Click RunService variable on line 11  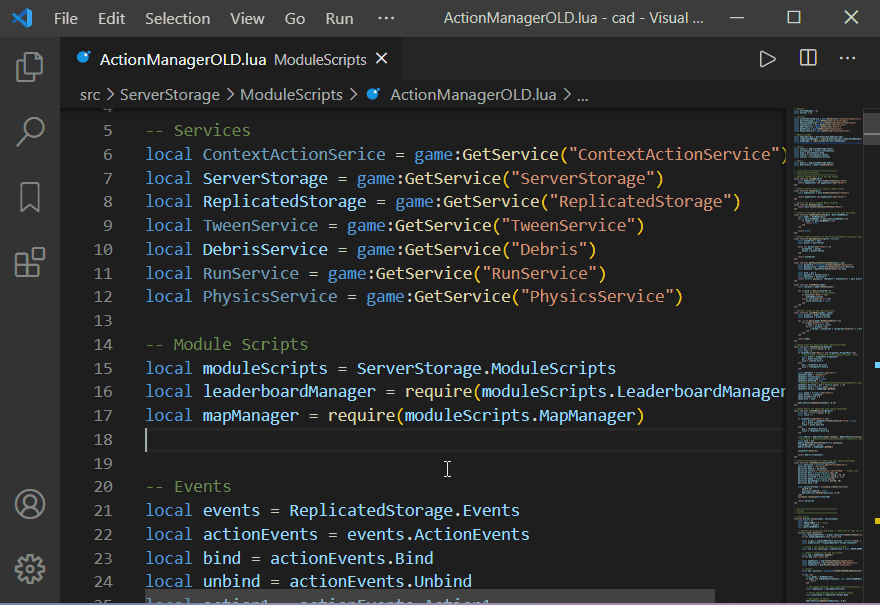tap(250, 273)
